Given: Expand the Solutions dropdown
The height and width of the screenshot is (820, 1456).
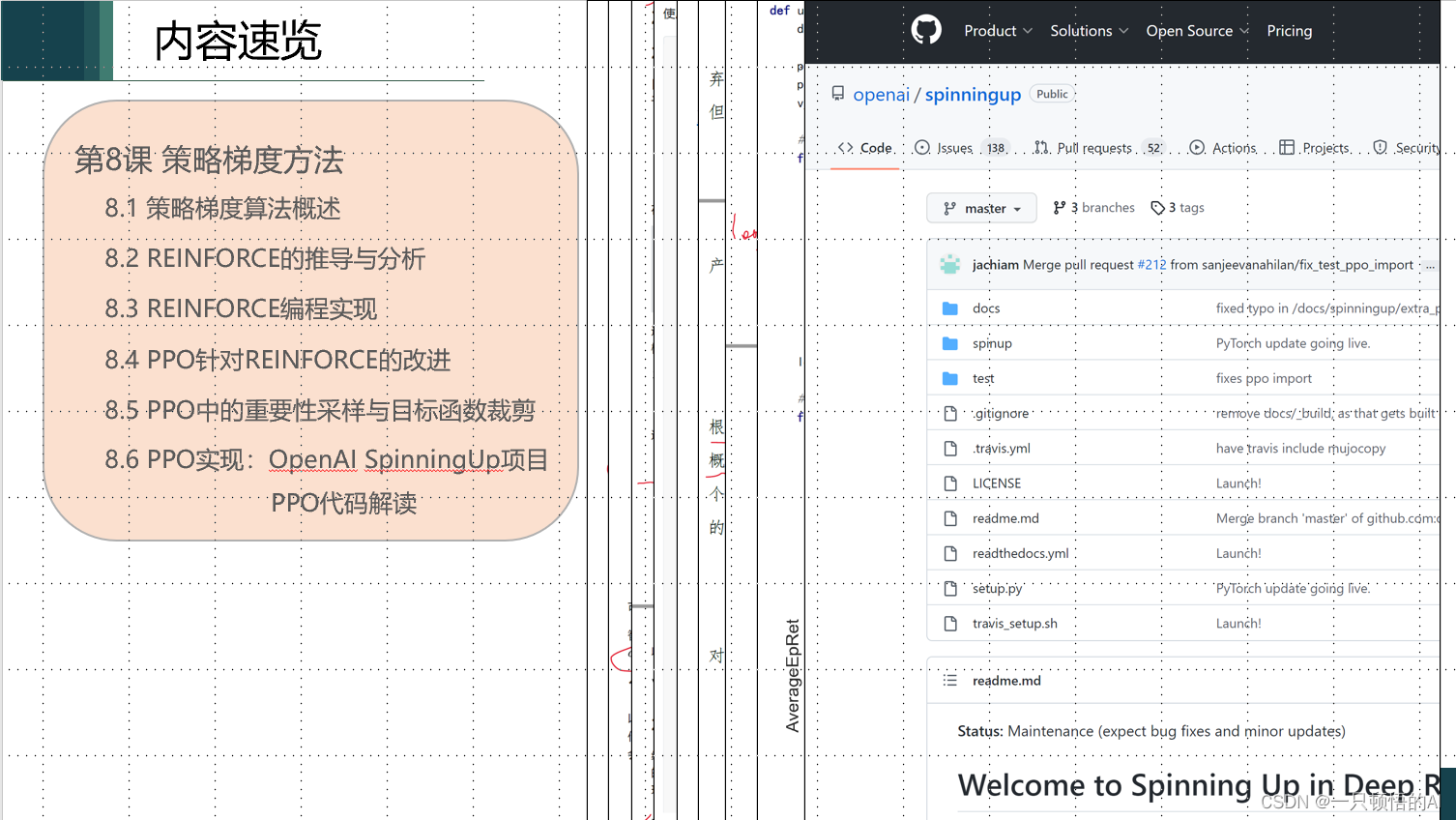Looking at the screenshot, I should pyautogui.click(x=1090, y=31).
